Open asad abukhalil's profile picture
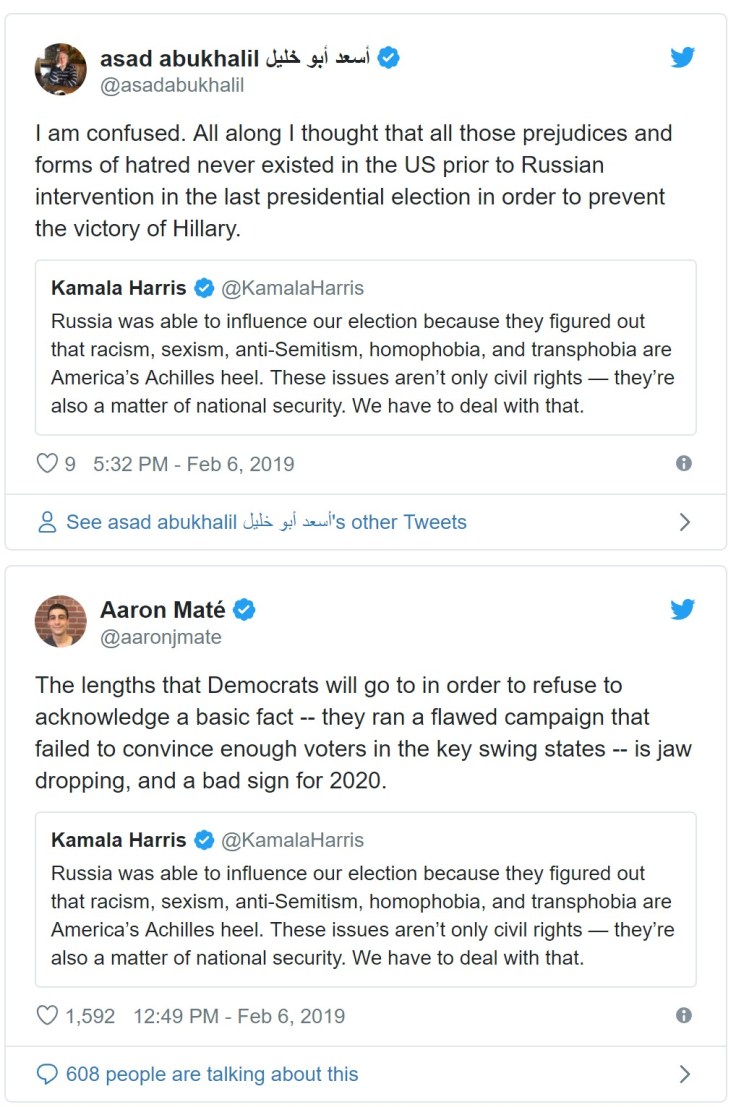Screen dimensions: 736x1107 click(61, 69)
